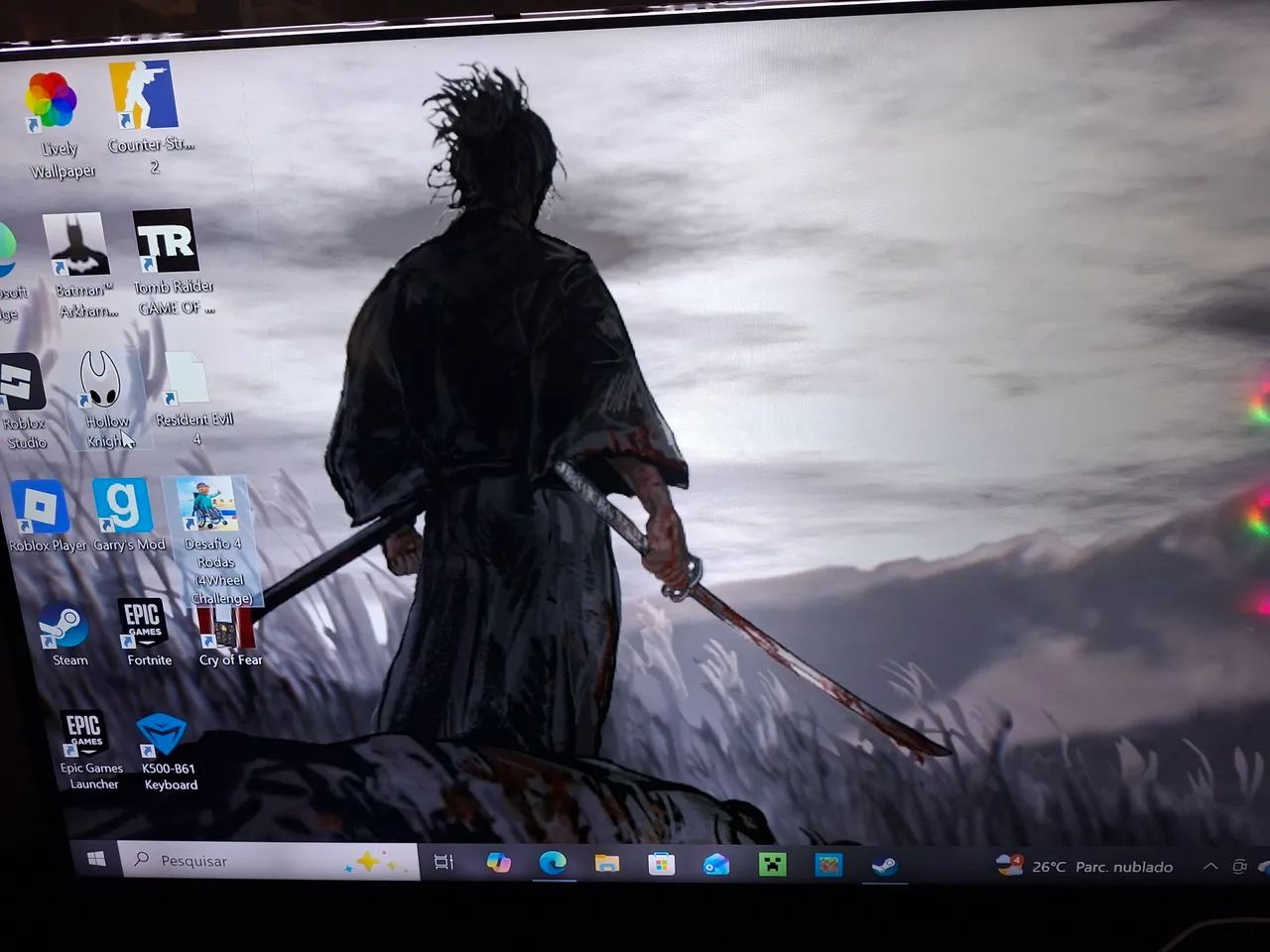Viewport: 1270px width, 952px height.
Task: Open the Outlook mail app in taskbar
Action: (x=716, y=866)
